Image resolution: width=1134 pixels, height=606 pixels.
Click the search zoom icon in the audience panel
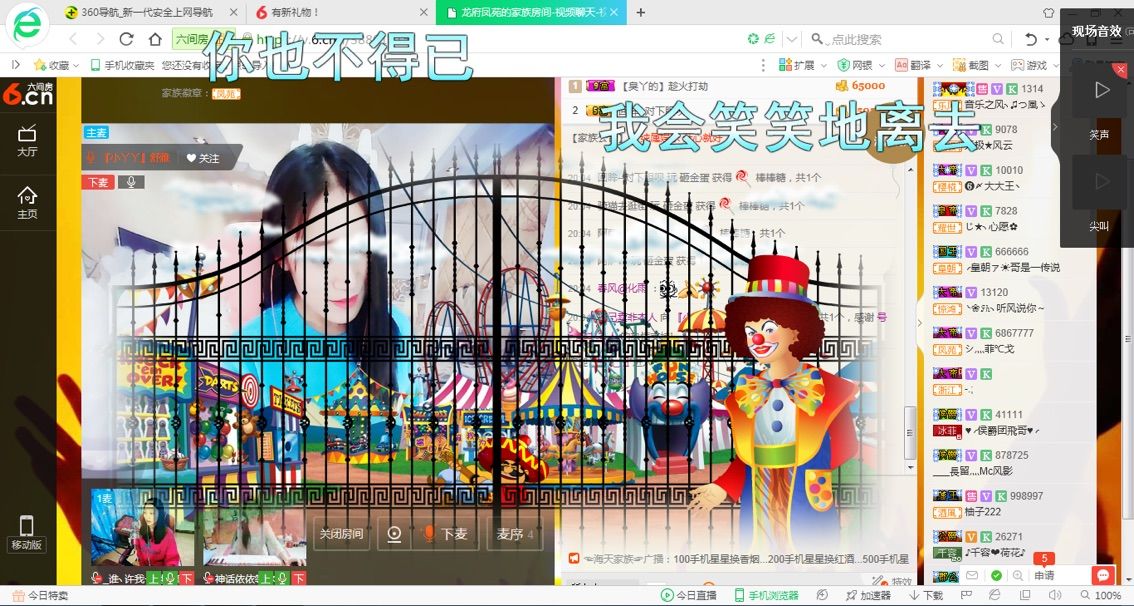pyautogui.click(x=1018, y=575)
